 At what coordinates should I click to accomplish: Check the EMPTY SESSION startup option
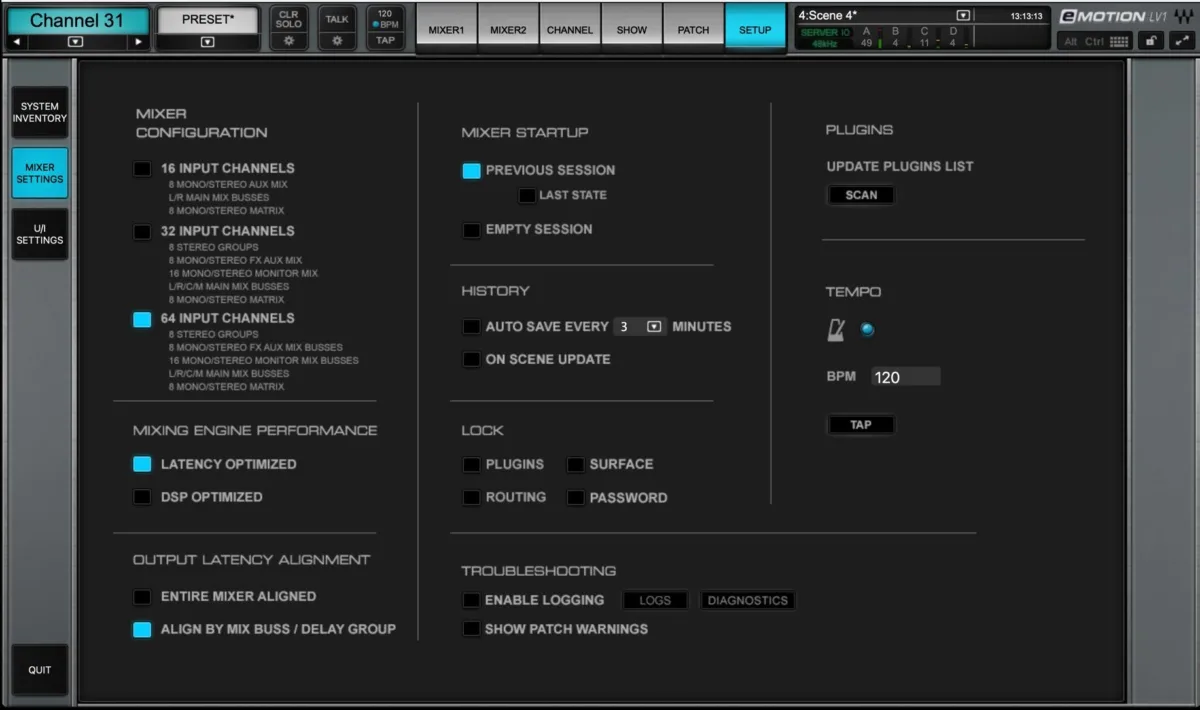coord(471,230)
